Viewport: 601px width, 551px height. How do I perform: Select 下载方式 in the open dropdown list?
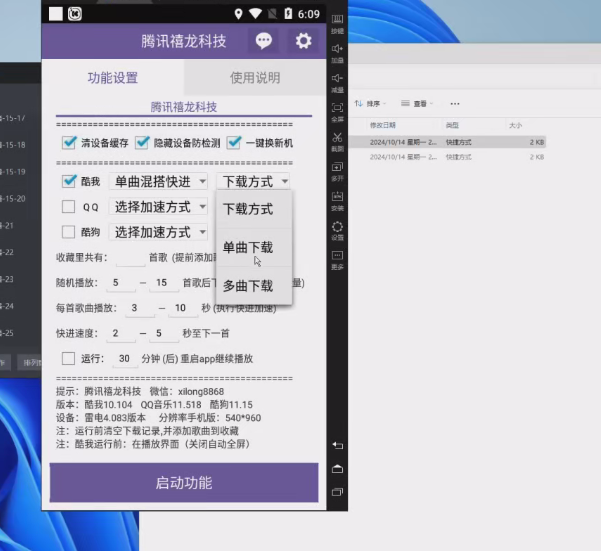(x=254, y=209)
